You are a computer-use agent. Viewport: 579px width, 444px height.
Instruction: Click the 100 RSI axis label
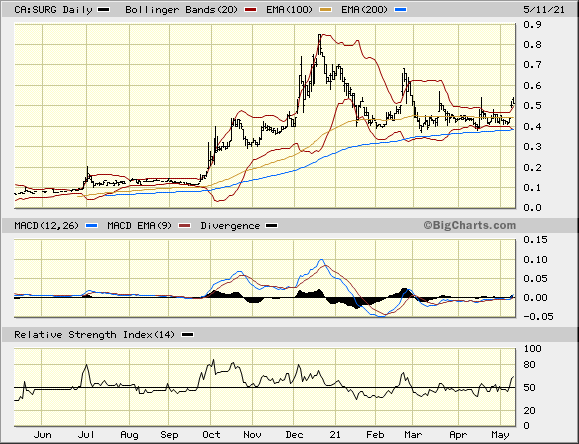click(532, 349)
